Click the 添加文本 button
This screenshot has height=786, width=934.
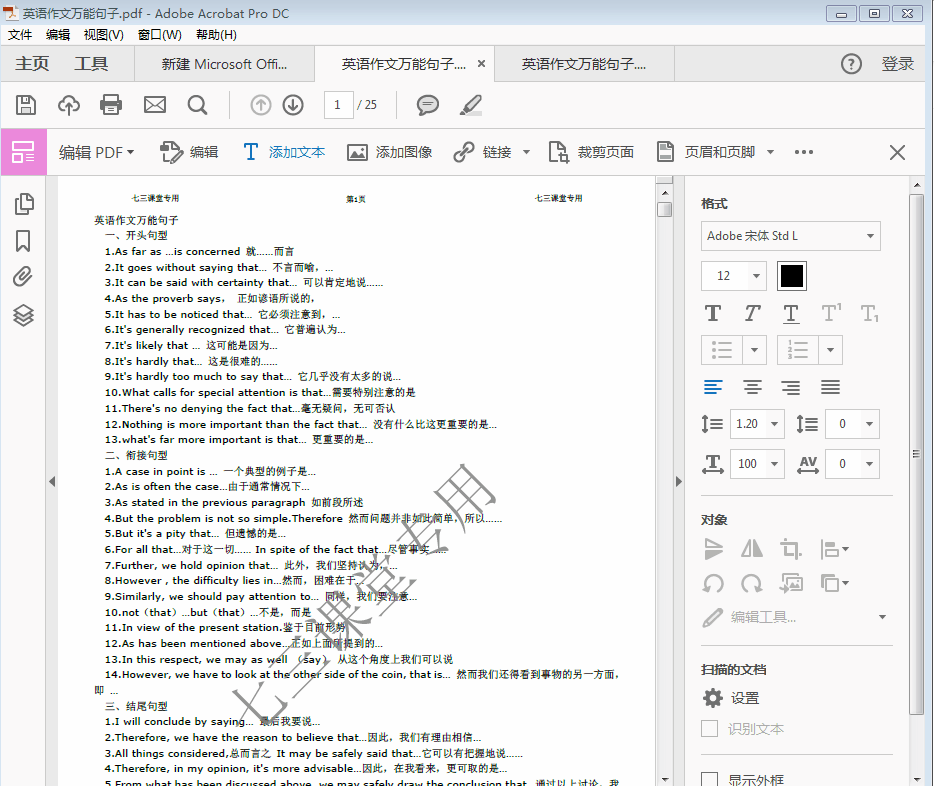[284, 152]
